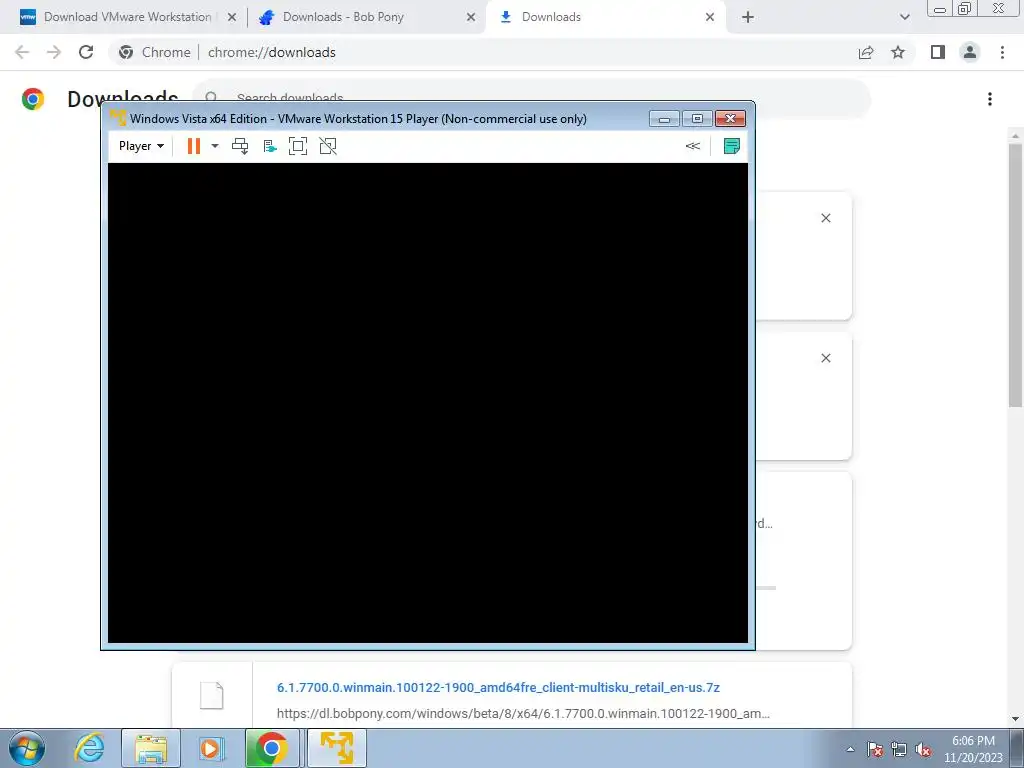The width and height of the screenshot is (1024, 768).
Task: Open a new Chrome tab
Action: click(748, 17)
